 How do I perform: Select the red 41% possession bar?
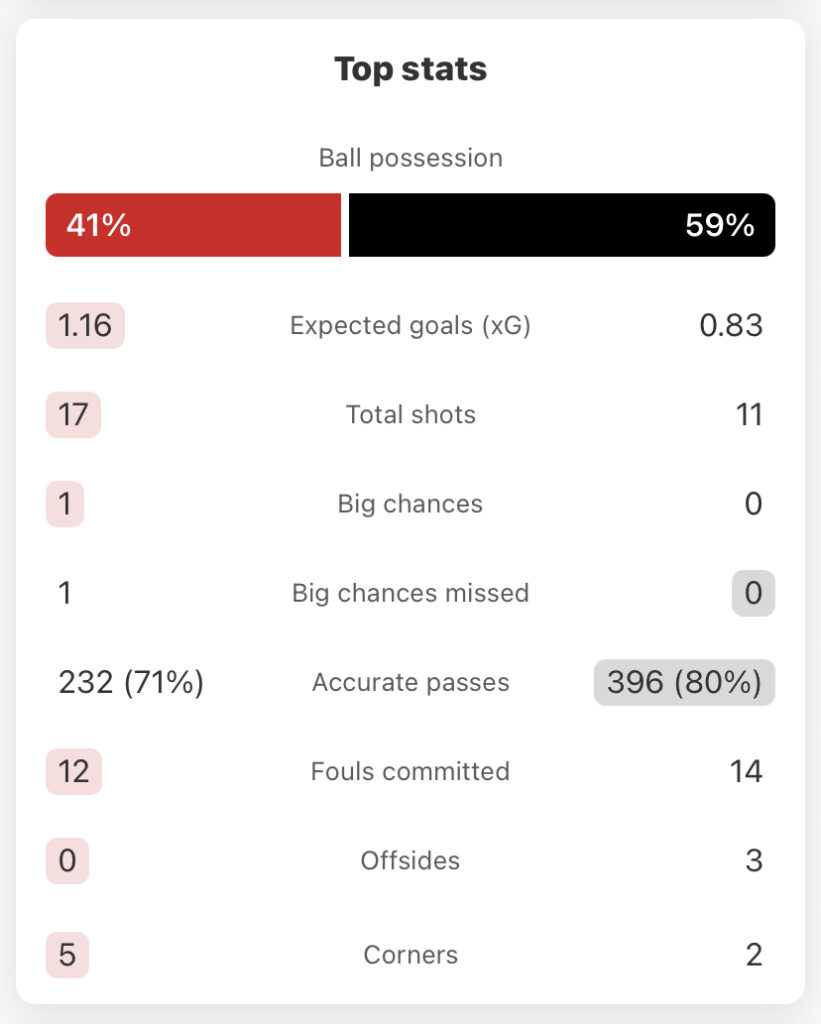click(193, 225)
